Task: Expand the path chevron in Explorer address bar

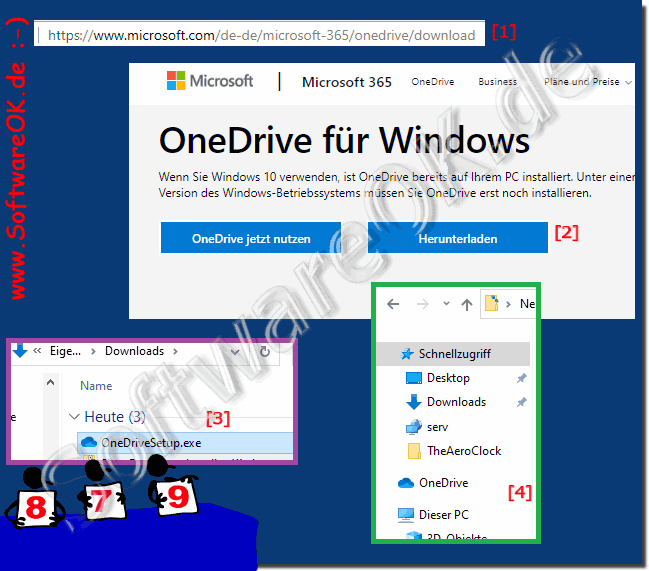Action: [x=508, y=305]
